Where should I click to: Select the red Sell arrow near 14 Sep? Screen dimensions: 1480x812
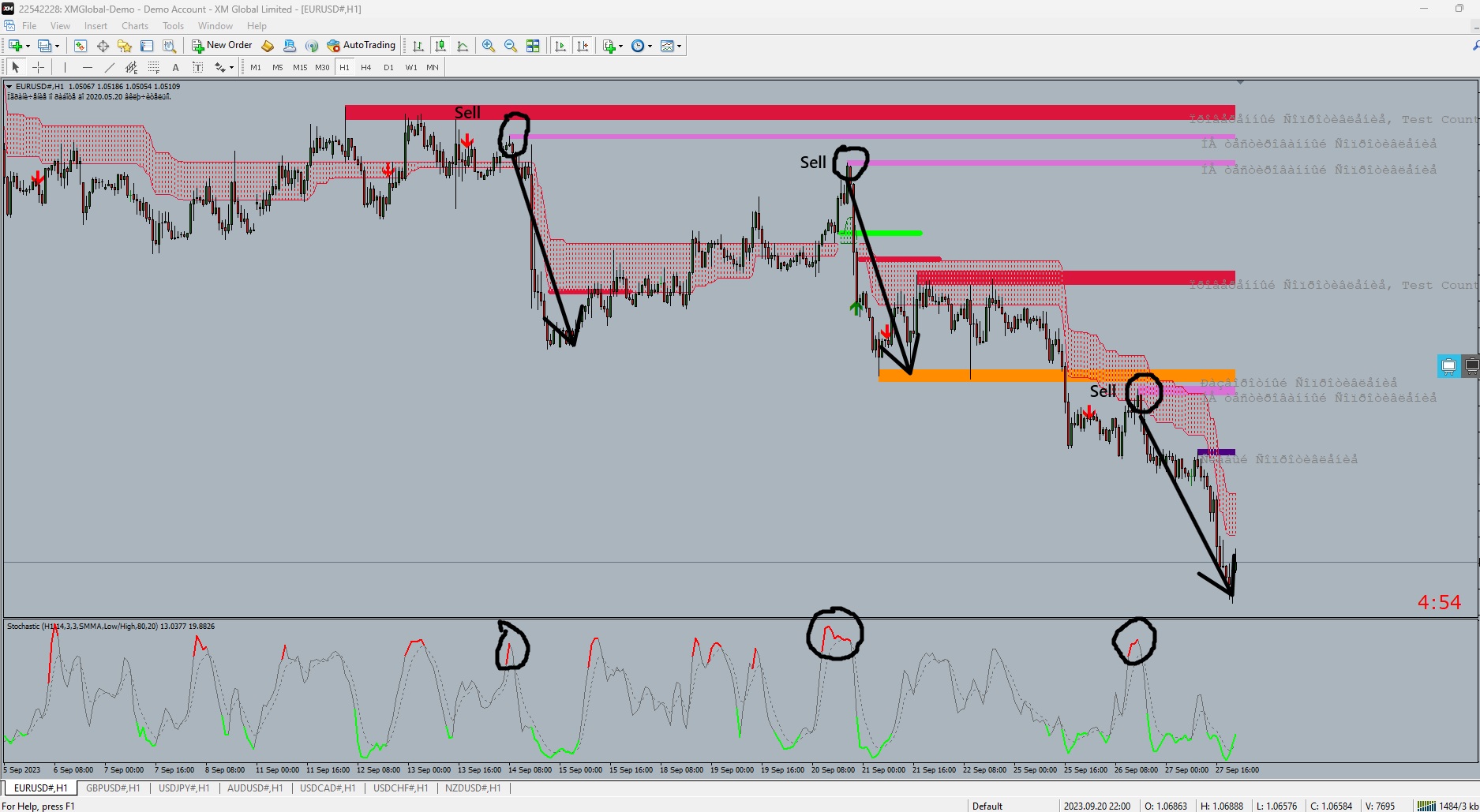tap(467, 140)
